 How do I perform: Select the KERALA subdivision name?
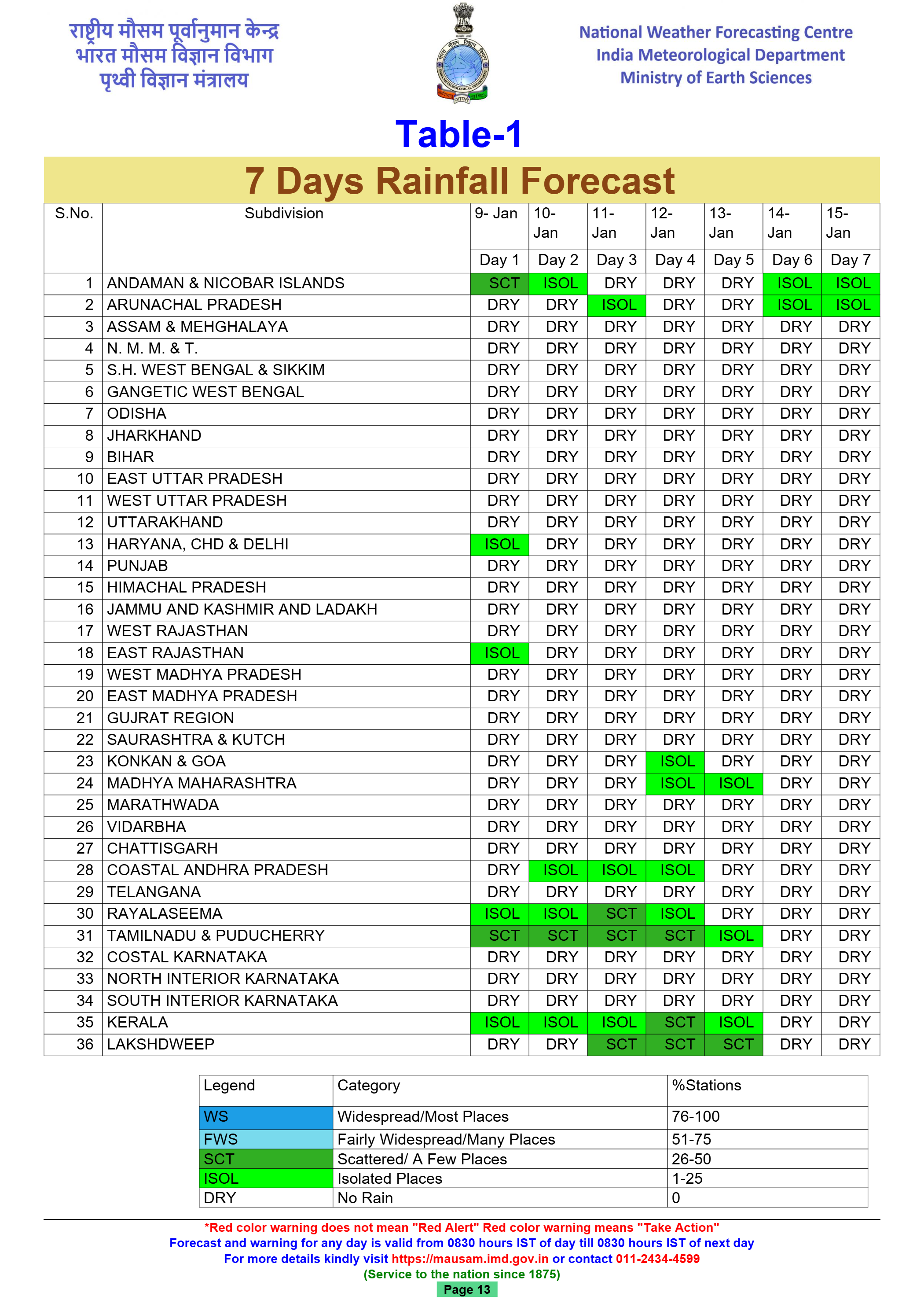[138, 1022]
